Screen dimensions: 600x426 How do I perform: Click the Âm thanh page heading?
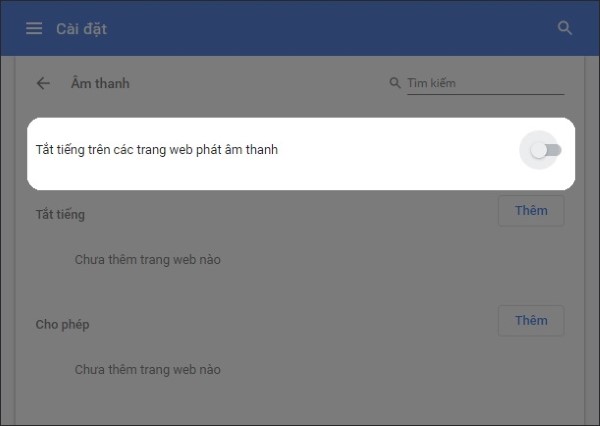click(100, 83)
